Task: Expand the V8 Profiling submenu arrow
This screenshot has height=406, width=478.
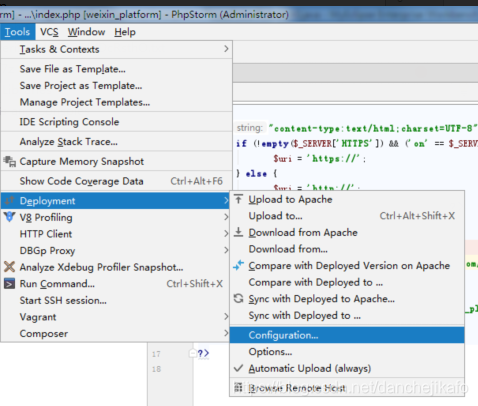Action: [x=226, y=217]
